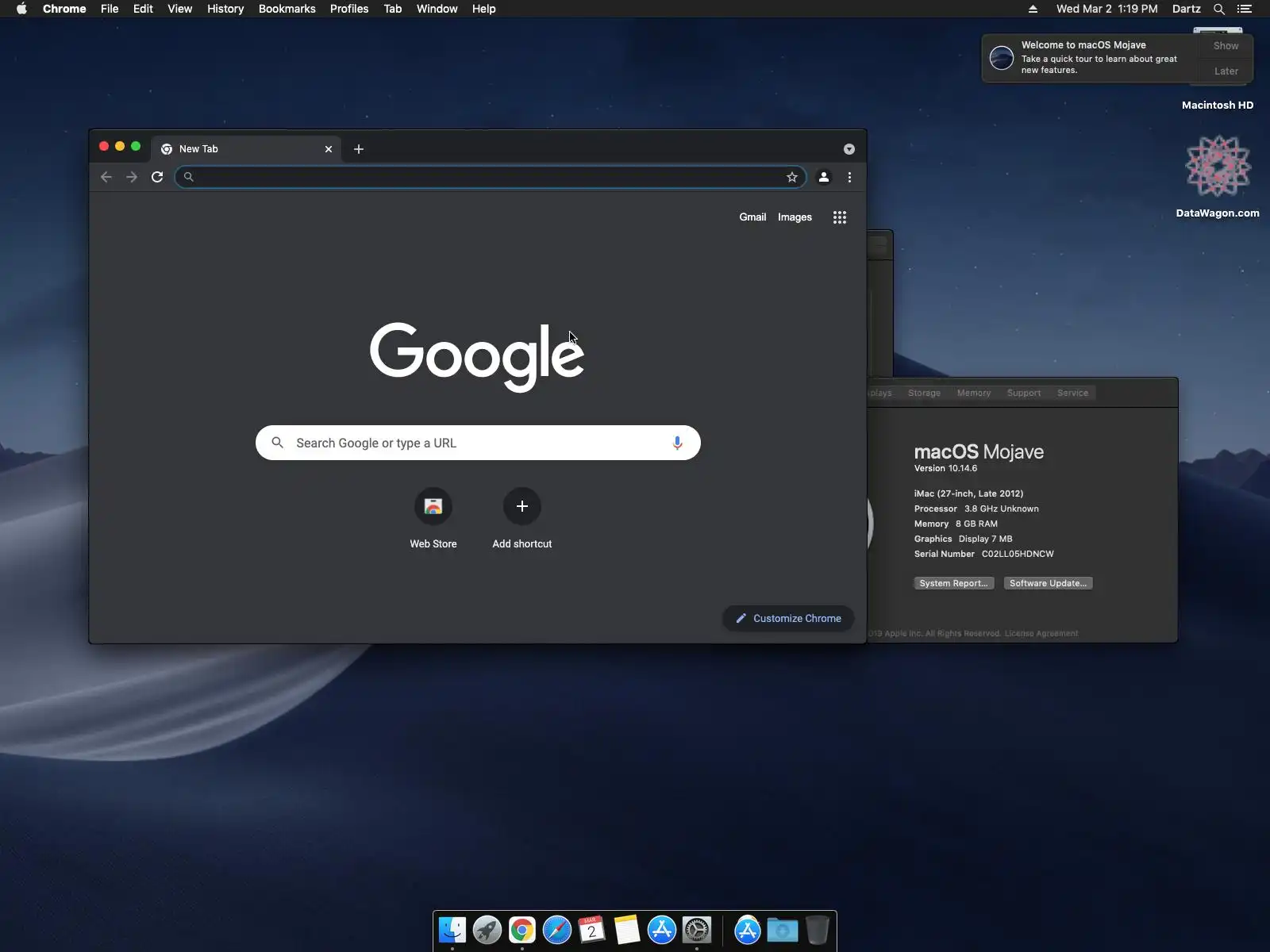1270x952 pixels.
Task: Start voice search with the microphone icon
Action: (677, 443)
